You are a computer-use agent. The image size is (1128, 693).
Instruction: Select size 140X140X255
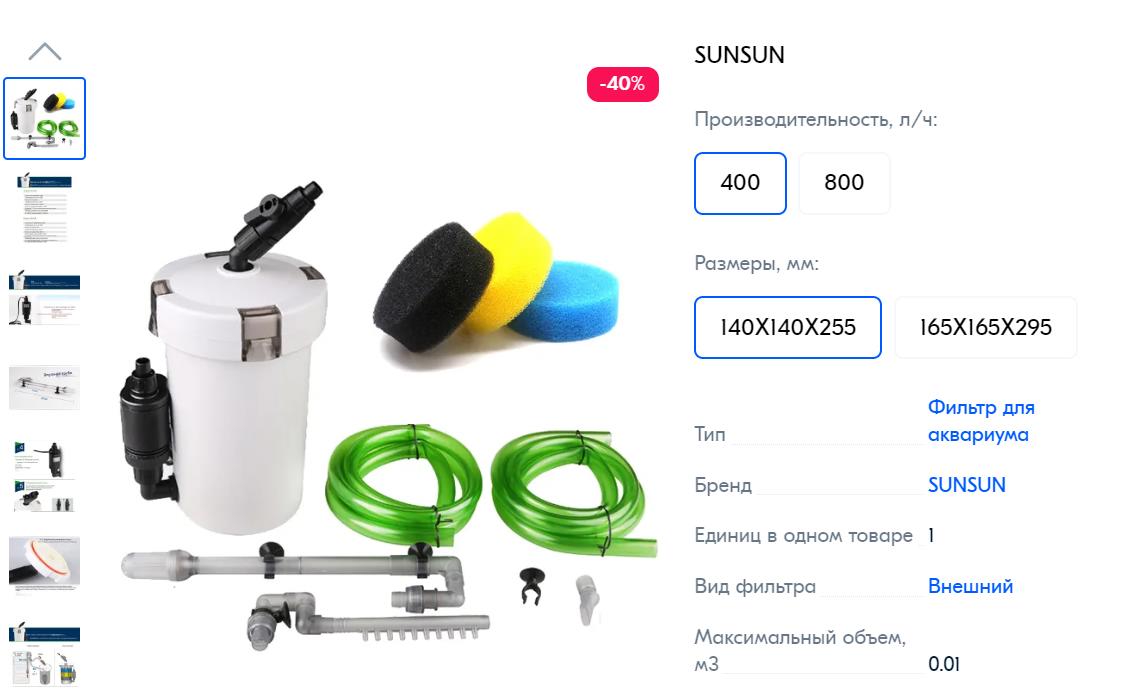(788, 327)
